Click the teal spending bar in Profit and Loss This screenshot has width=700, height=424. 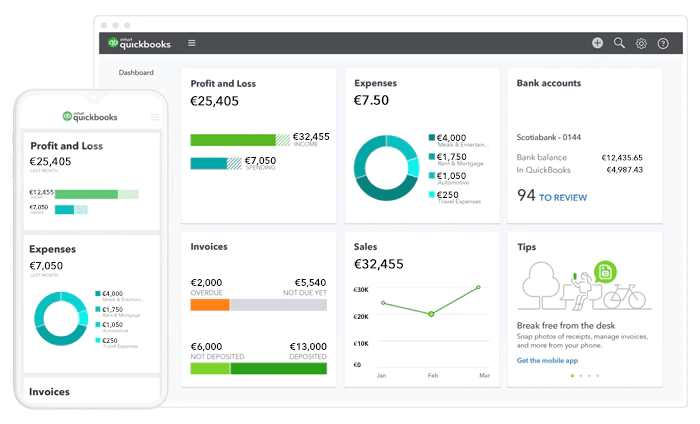(208, 163)
